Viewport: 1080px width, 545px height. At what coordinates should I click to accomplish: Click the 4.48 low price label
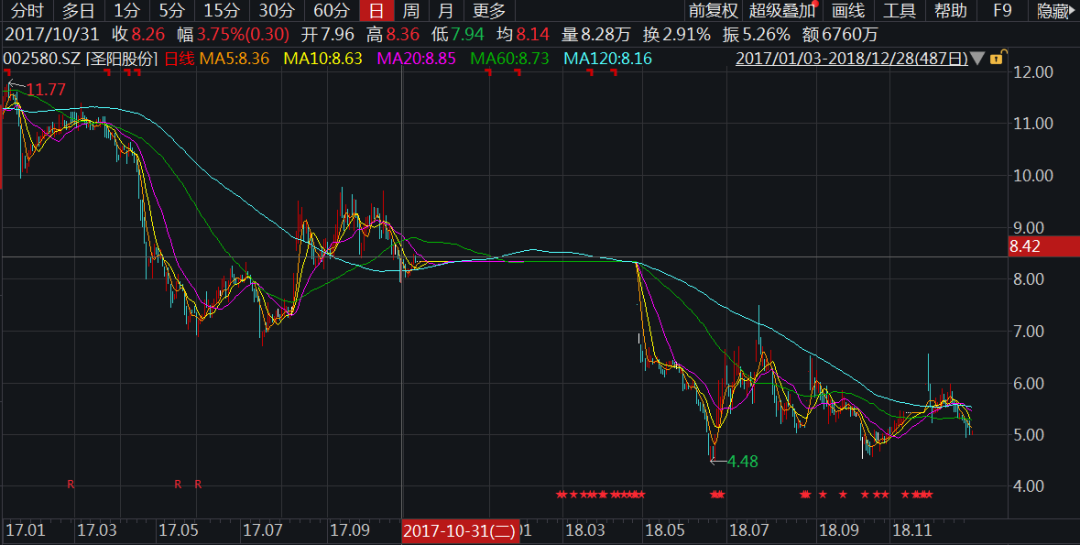pos(743,461)
